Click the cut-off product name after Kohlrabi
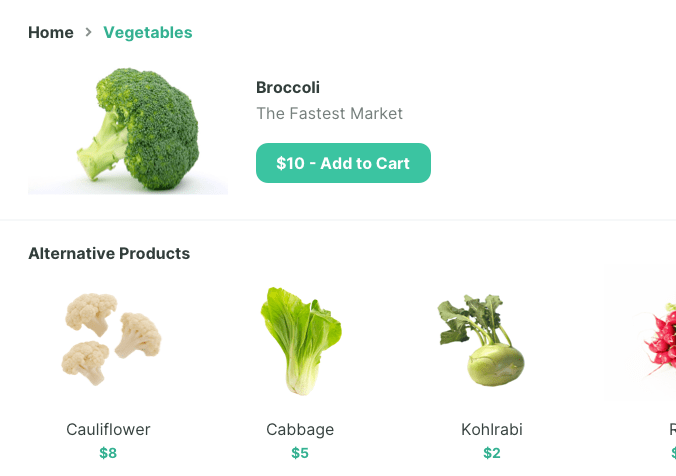 coord(673,429)
